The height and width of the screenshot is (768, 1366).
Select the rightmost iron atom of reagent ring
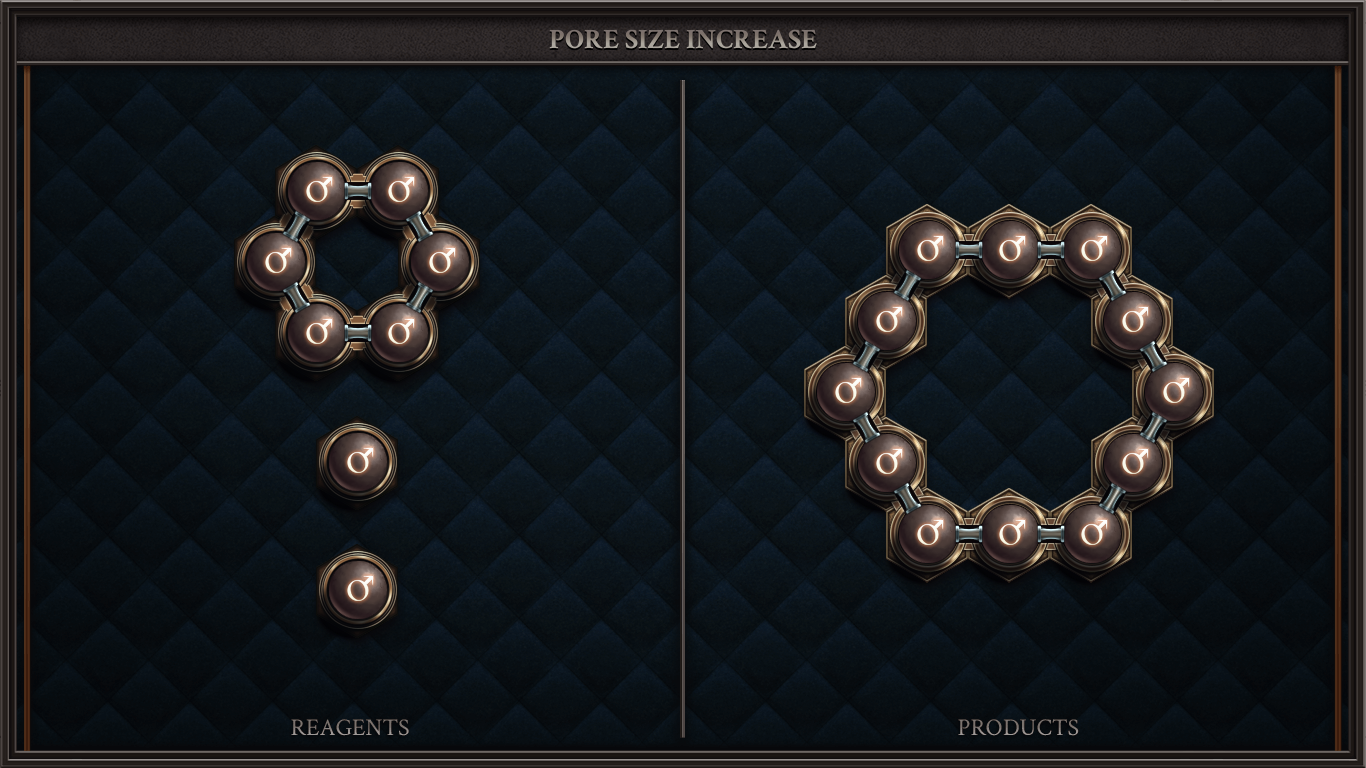(441, 261)
